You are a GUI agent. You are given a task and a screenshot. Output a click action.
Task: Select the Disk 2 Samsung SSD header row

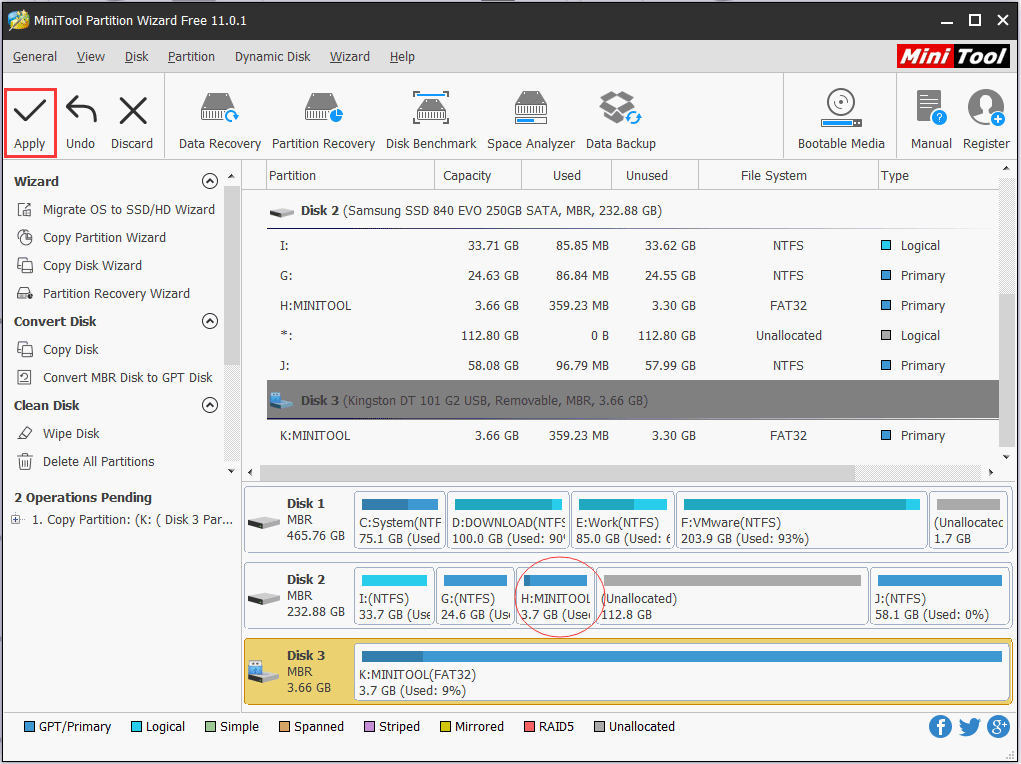pyautogui.click(x=632, y=210)
